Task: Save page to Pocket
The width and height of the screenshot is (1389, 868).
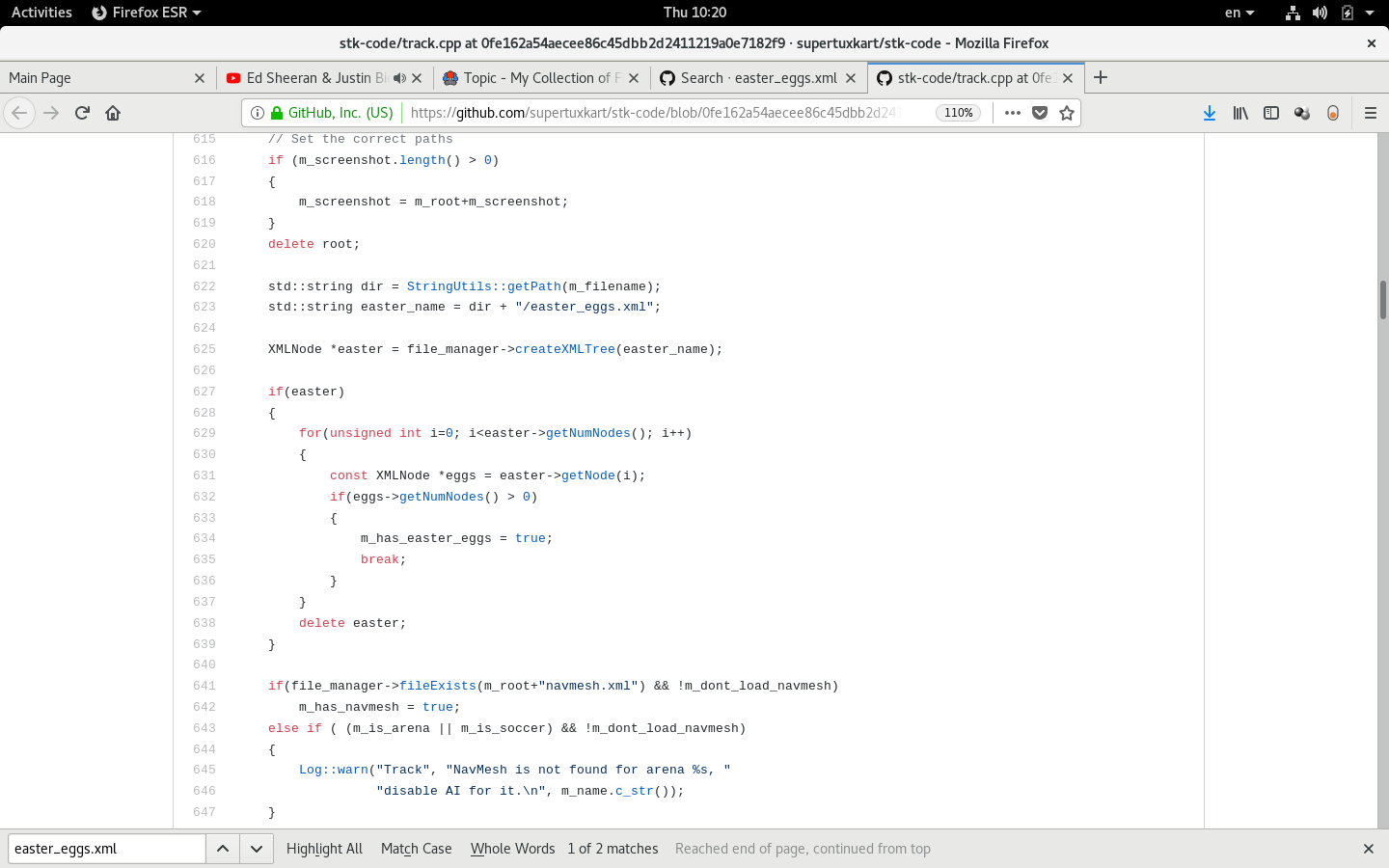Action: 1040,113
